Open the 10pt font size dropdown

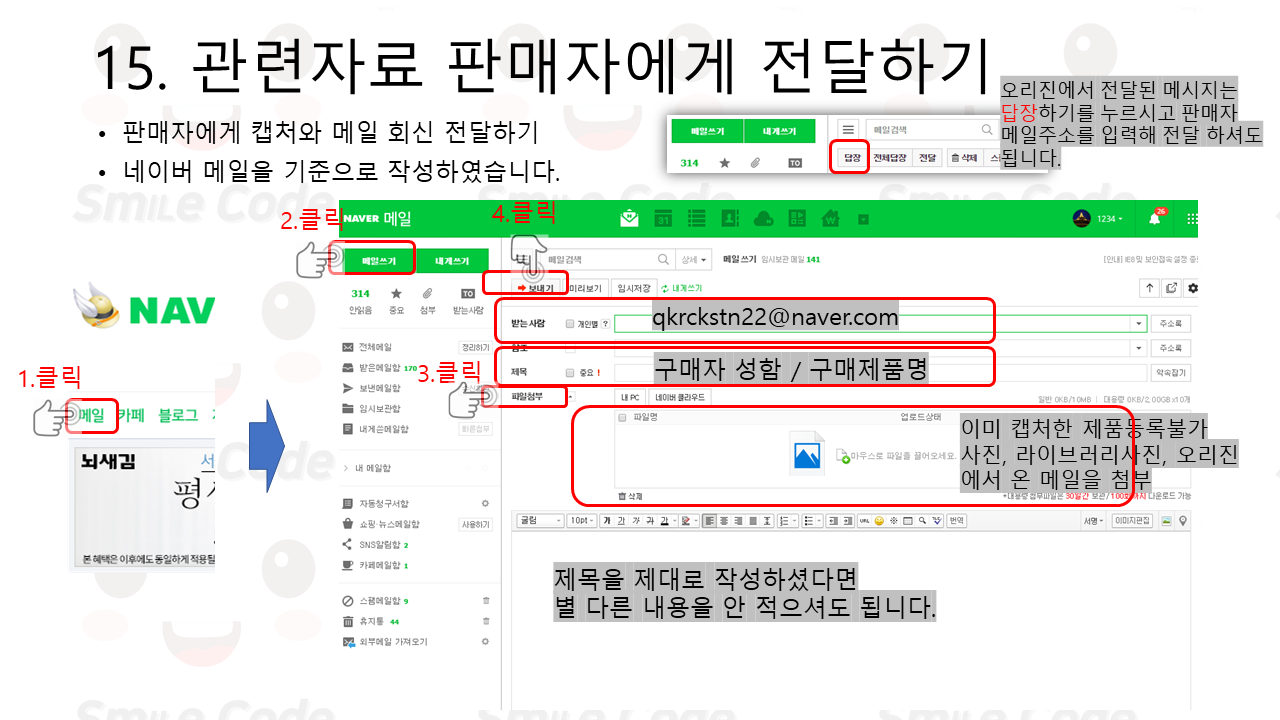[581, 520]
